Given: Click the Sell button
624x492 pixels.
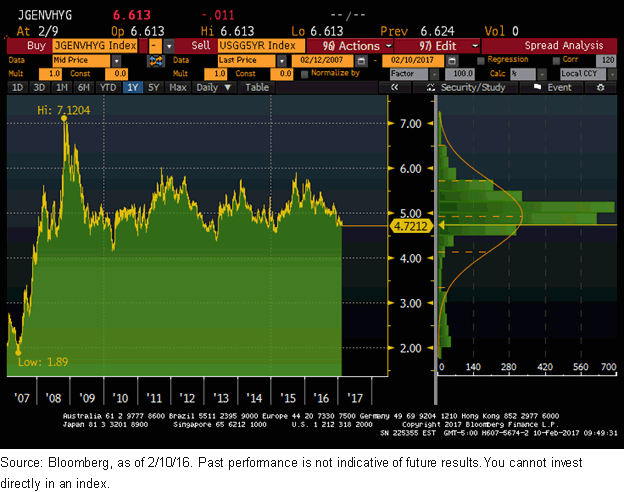Looking at the screenshot, I should 197,46.
